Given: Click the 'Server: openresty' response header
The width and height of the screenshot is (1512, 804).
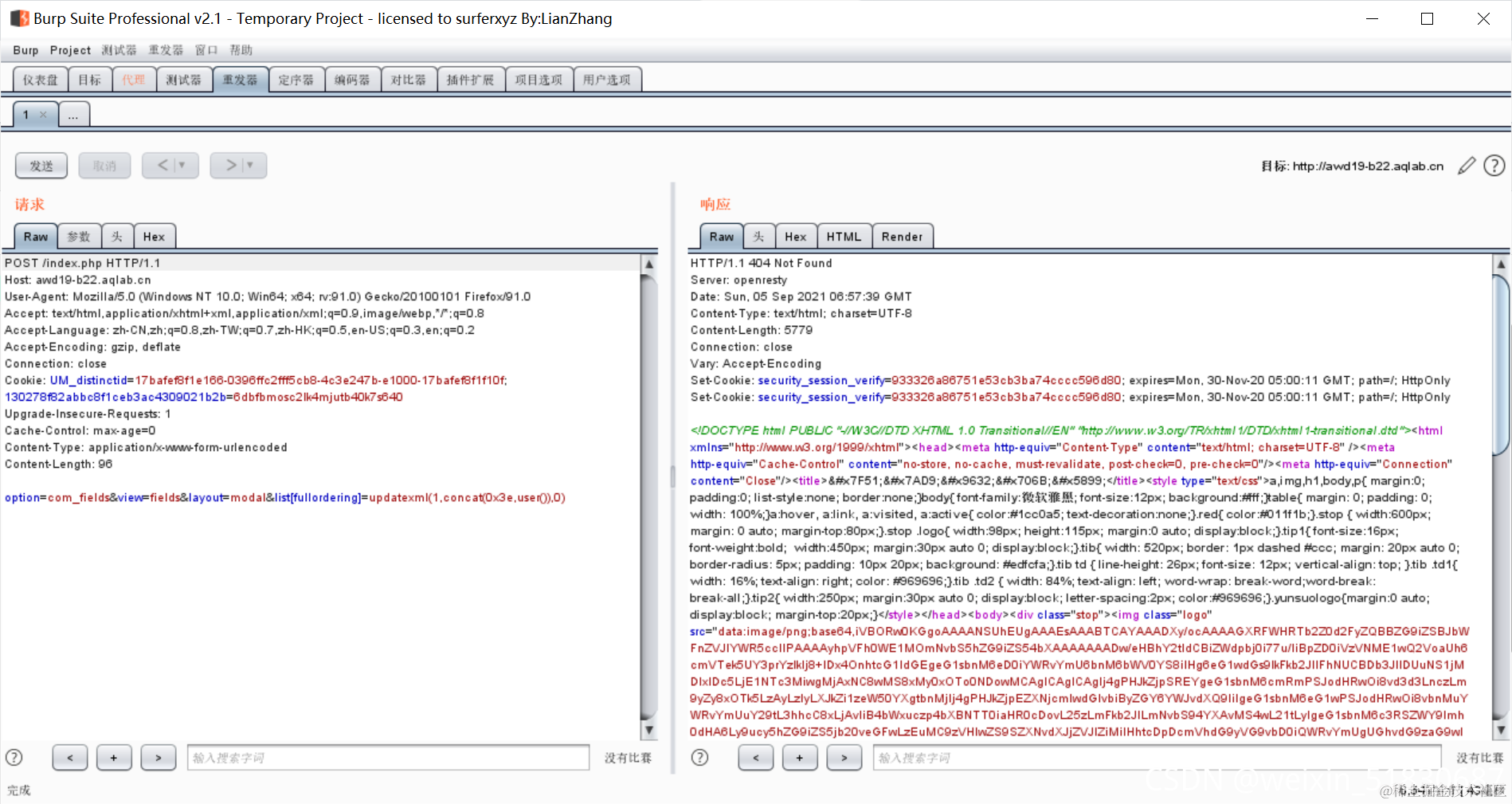Looking at the screenshot, I should click(739, 280).
